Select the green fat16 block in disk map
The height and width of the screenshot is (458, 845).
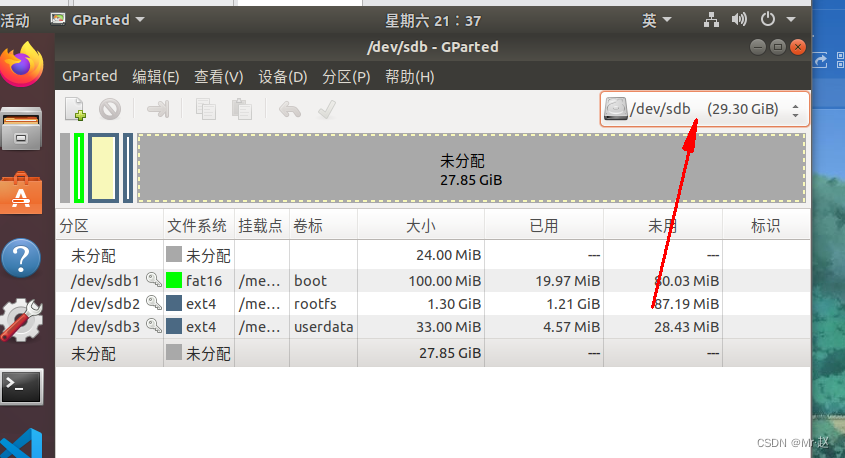click(79, 168)
